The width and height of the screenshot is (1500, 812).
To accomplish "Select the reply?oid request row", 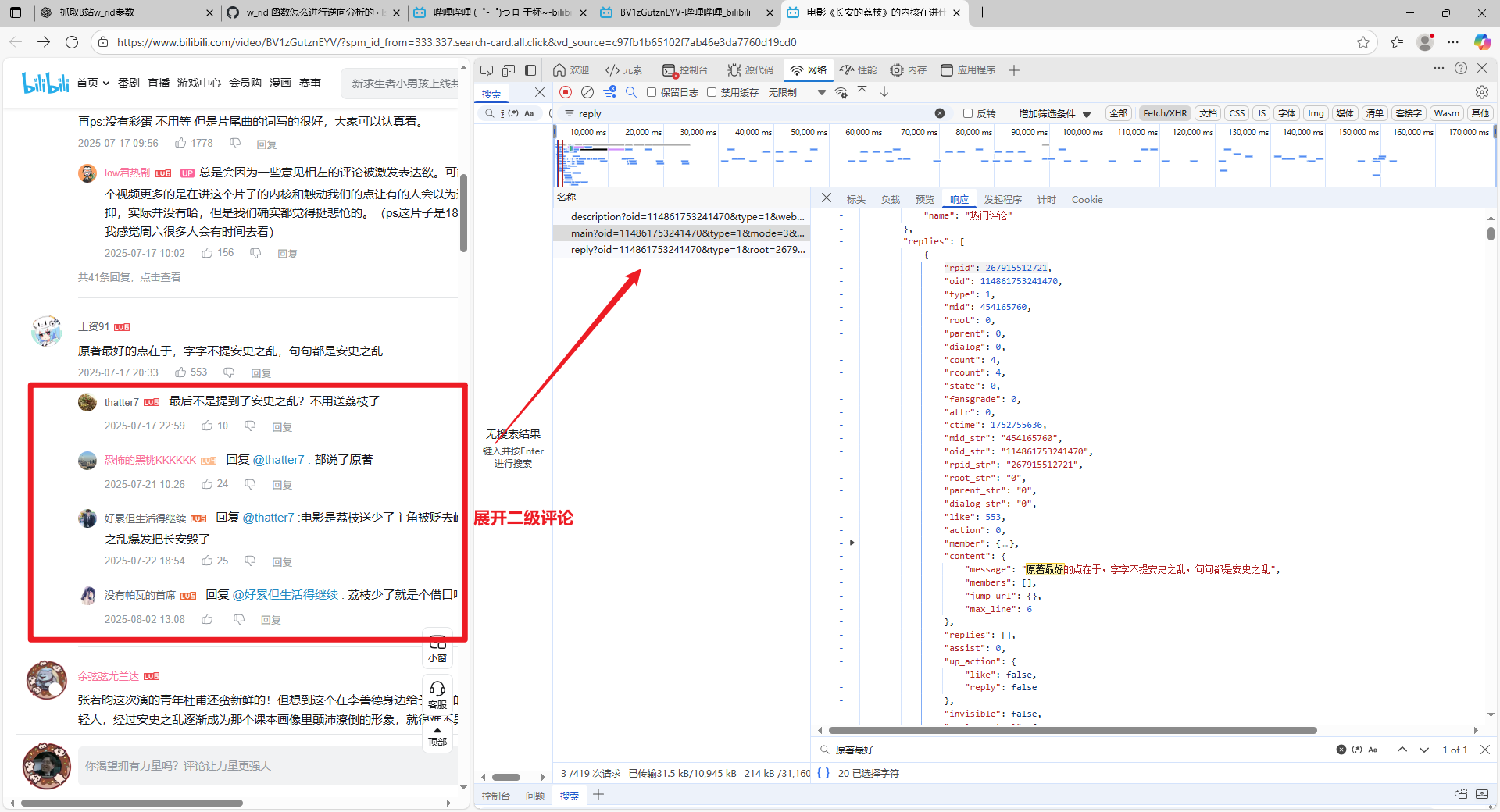I will [x=681, y=249].
